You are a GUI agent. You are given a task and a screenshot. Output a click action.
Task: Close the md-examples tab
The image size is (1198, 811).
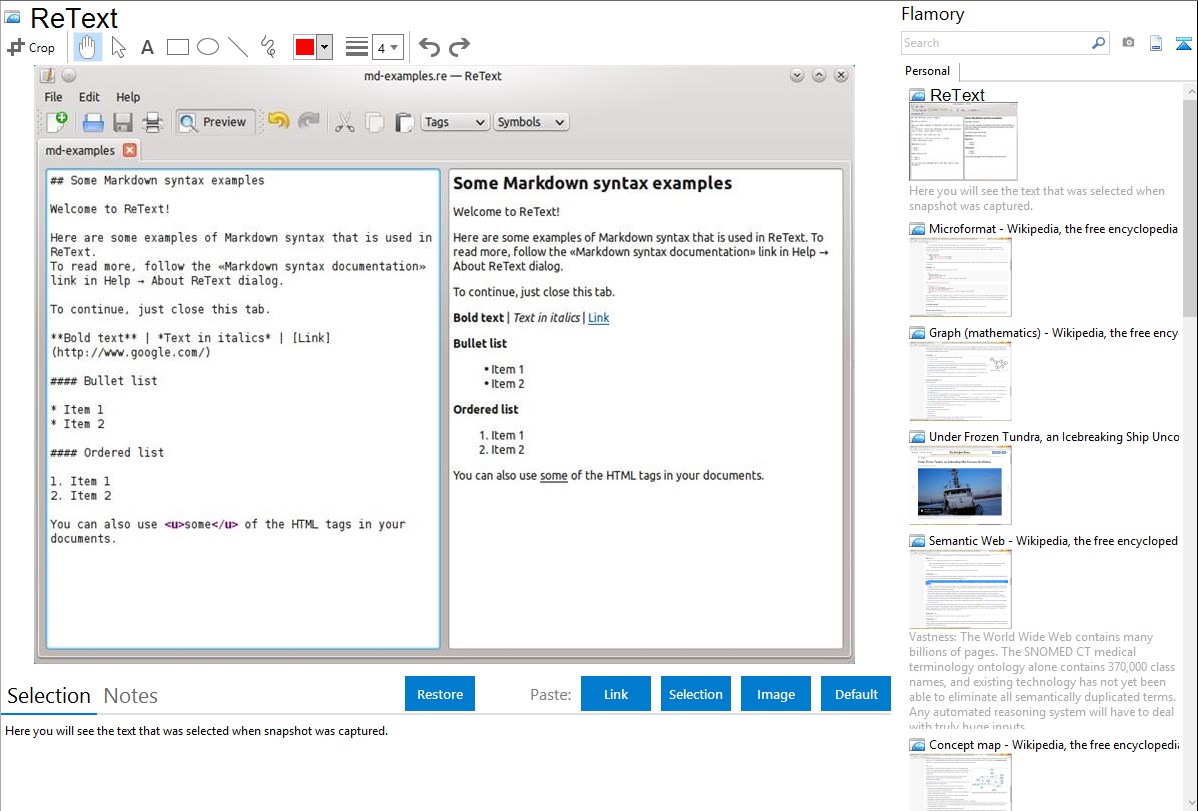click(x=130, y=150)
